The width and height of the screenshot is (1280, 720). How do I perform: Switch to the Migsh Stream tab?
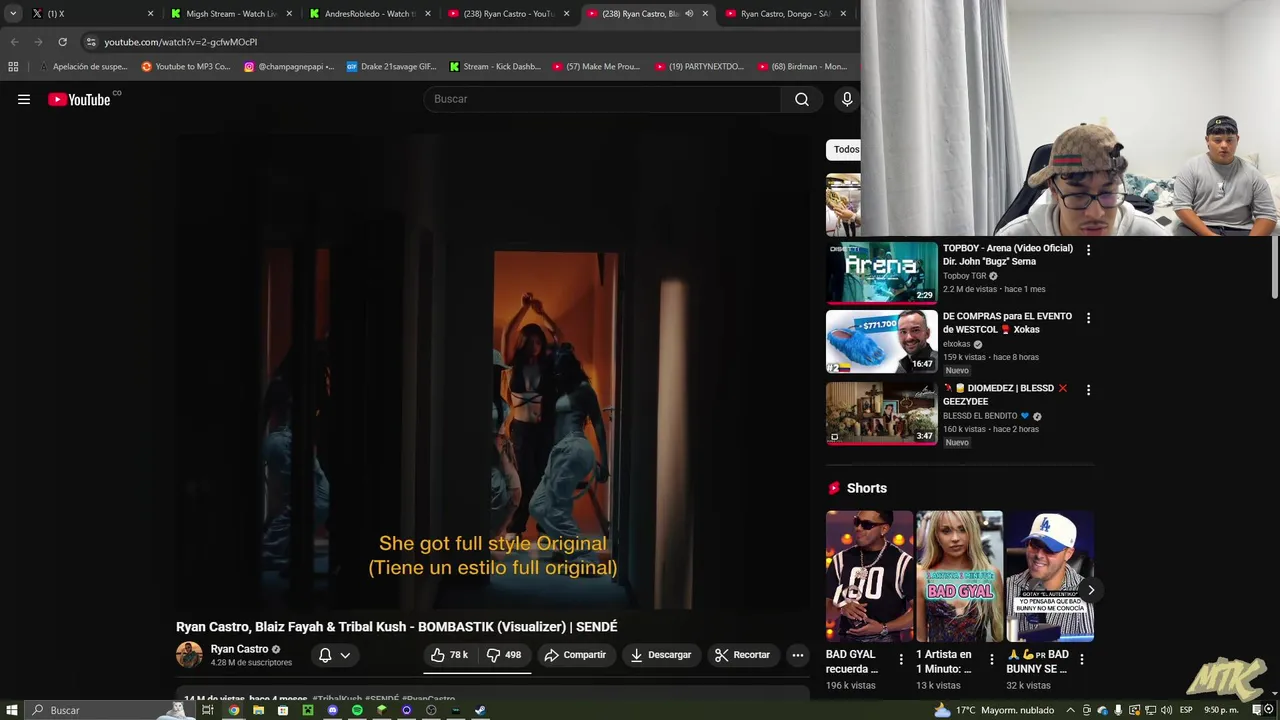[232, 14]
